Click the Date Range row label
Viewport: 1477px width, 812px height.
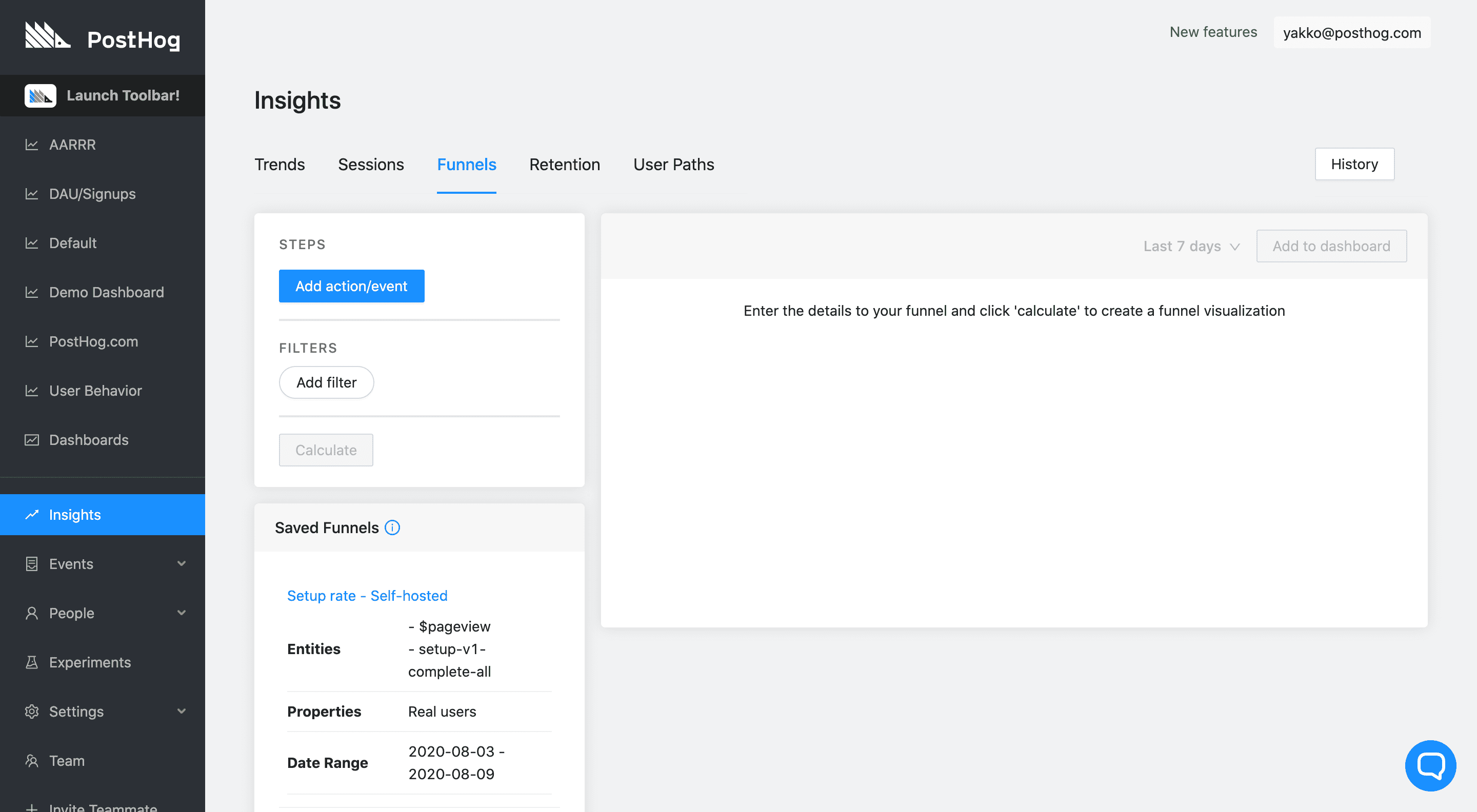click(x=327, y=763)
